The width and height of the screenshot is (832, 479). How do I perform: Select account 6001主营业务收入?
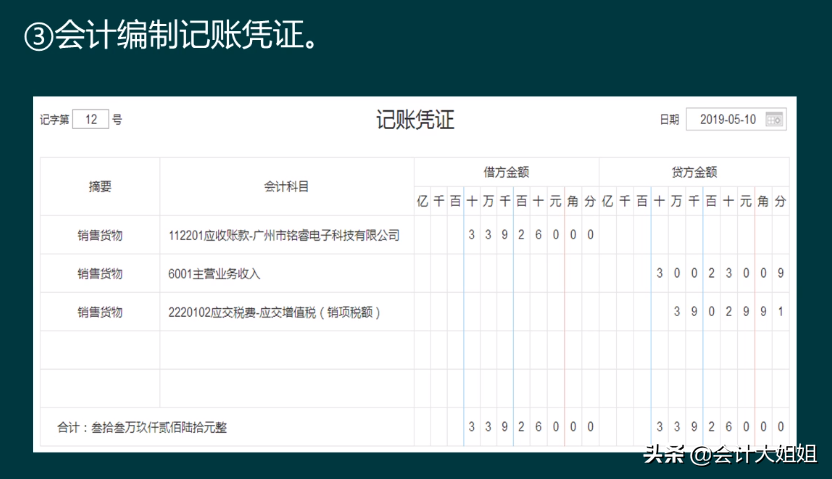[214, 274]
